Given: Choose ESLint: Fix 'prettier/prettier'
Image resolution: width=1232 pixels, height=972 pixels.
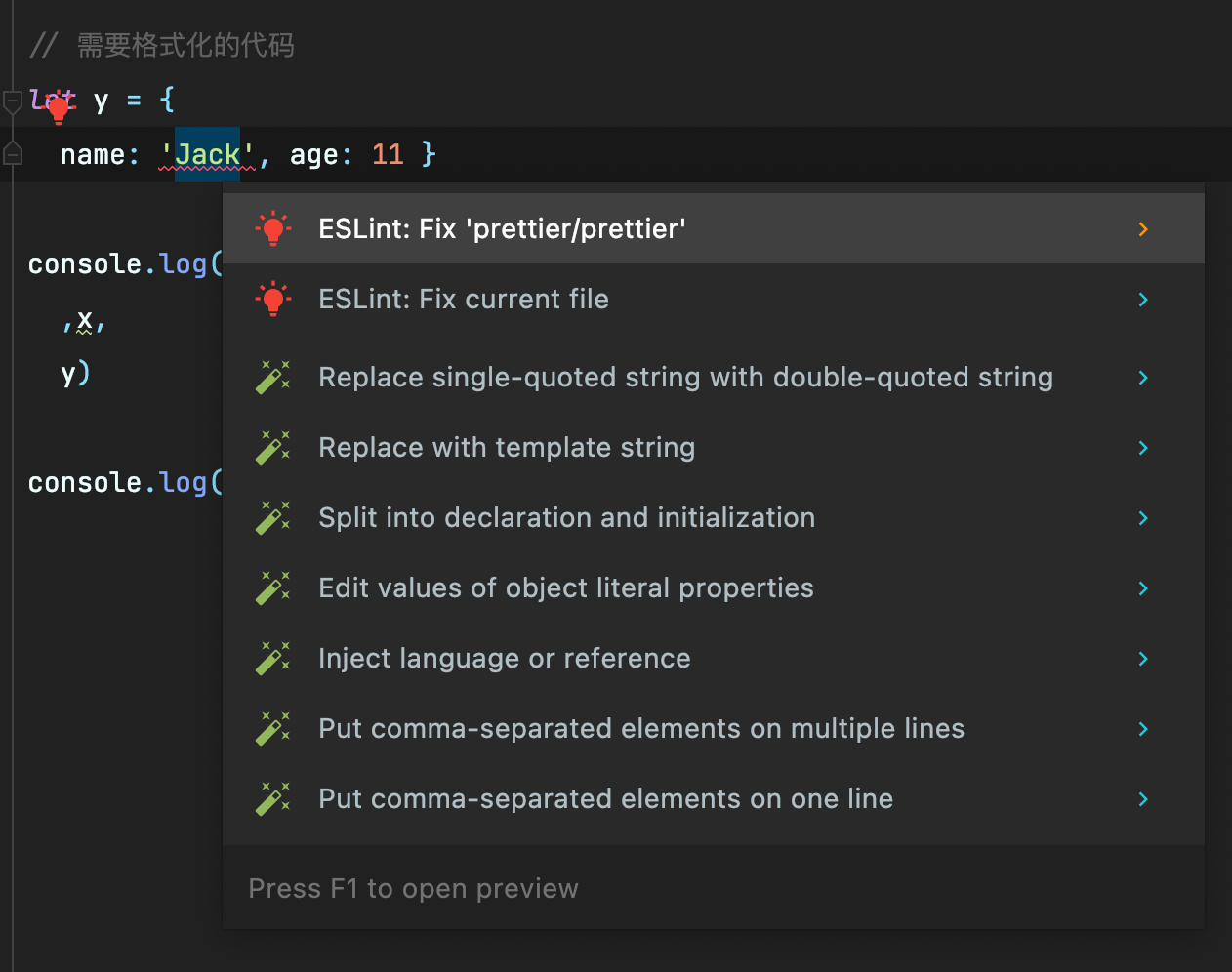Looking at the screenshot, I should coord(714,228).
